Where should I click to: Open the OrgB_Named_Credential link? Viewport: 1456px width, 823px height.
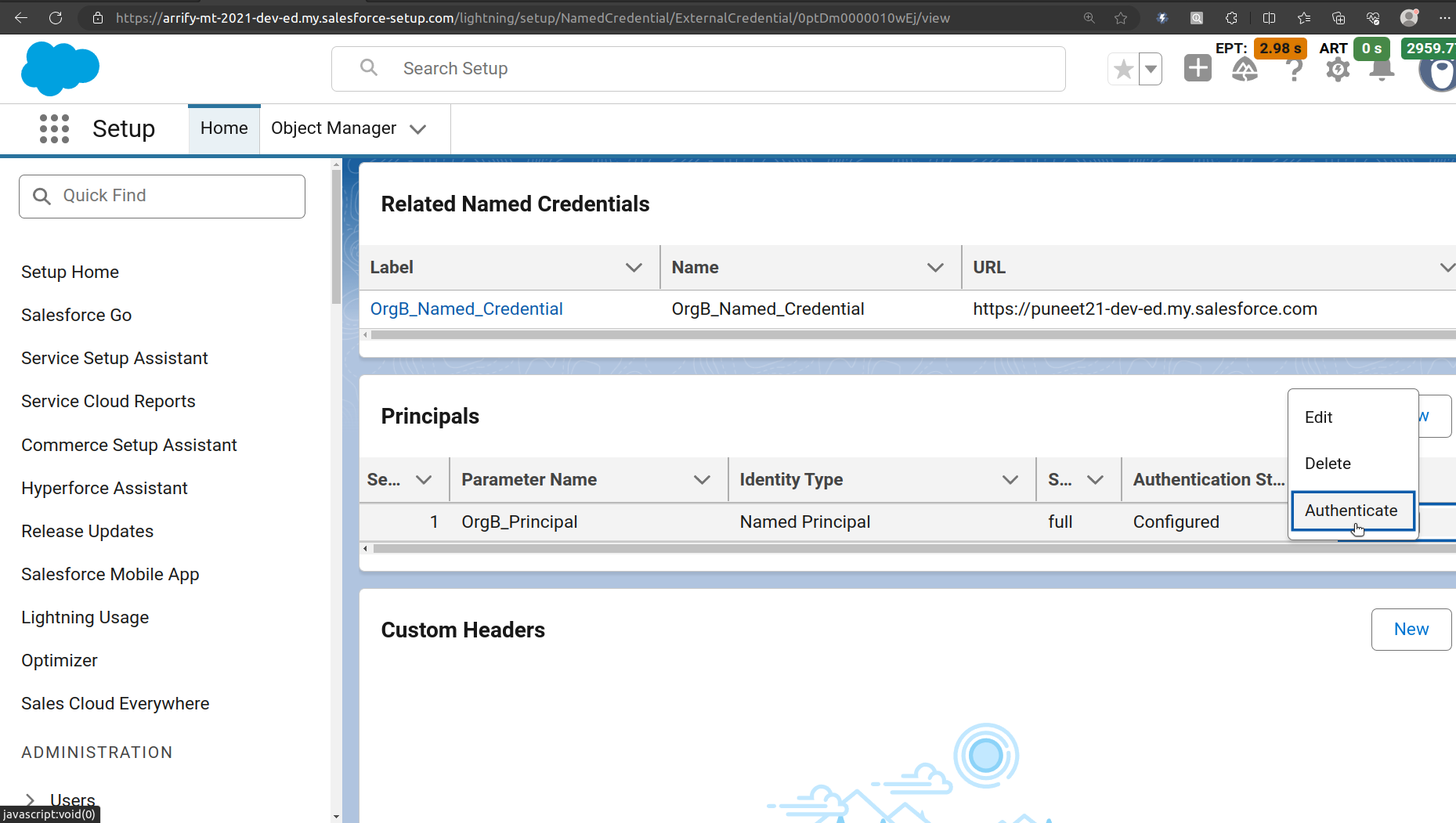tap(466, 309)
